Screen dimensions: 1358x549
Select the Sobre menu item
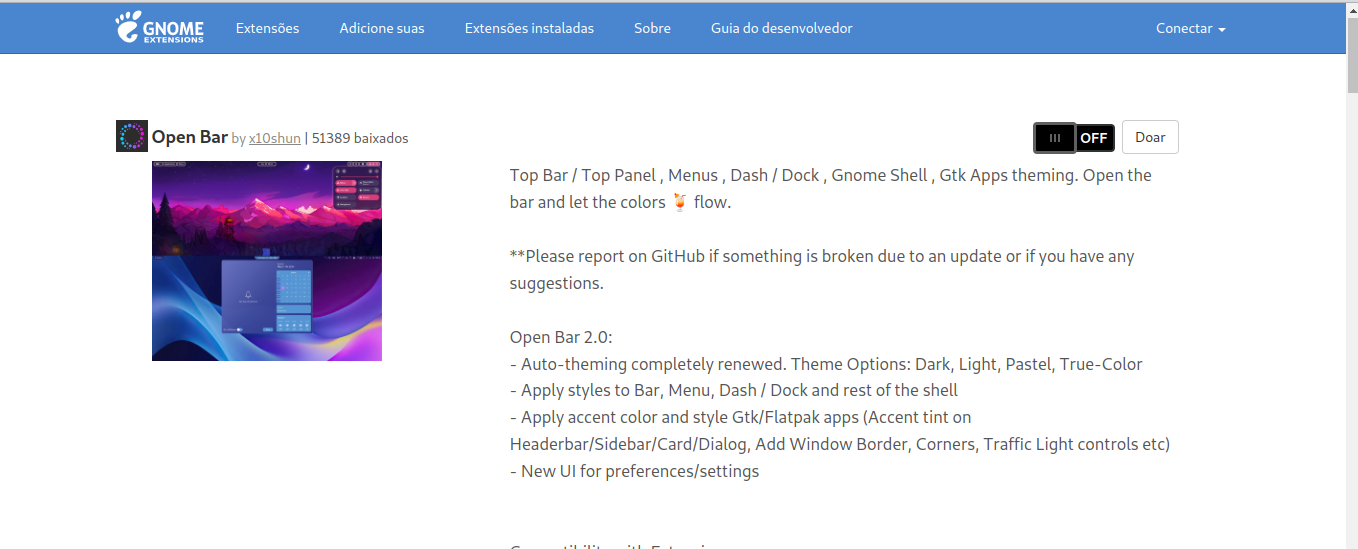[652, 28]
